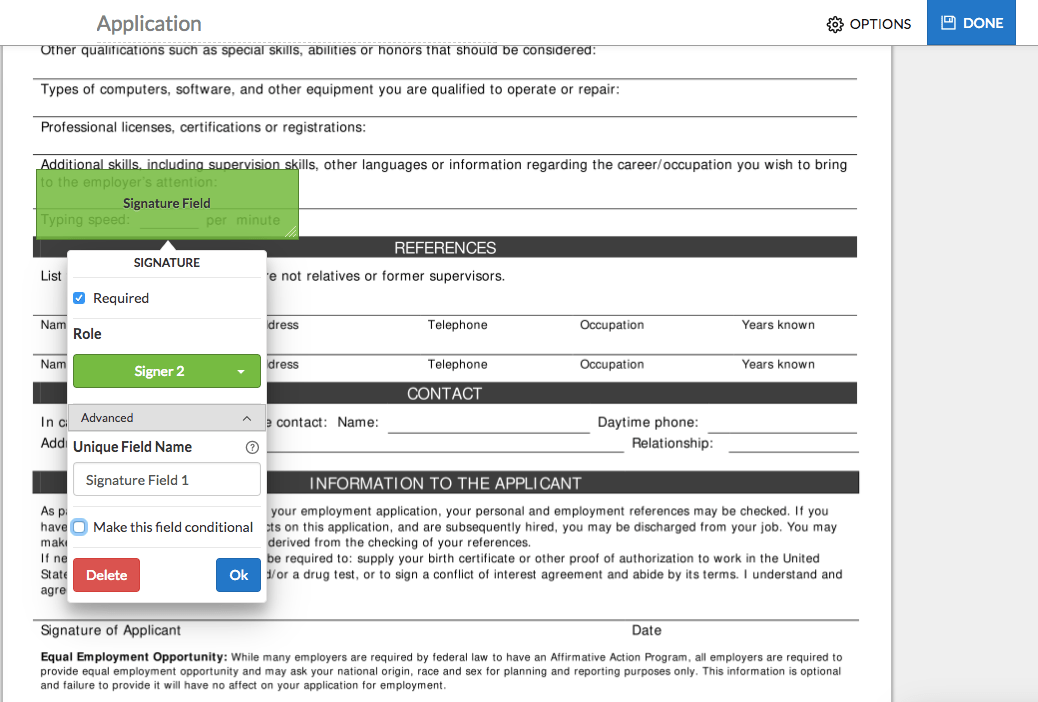
Task: Select the green Signature Field box
Action: pyautogui.click(x=167, y=203)
